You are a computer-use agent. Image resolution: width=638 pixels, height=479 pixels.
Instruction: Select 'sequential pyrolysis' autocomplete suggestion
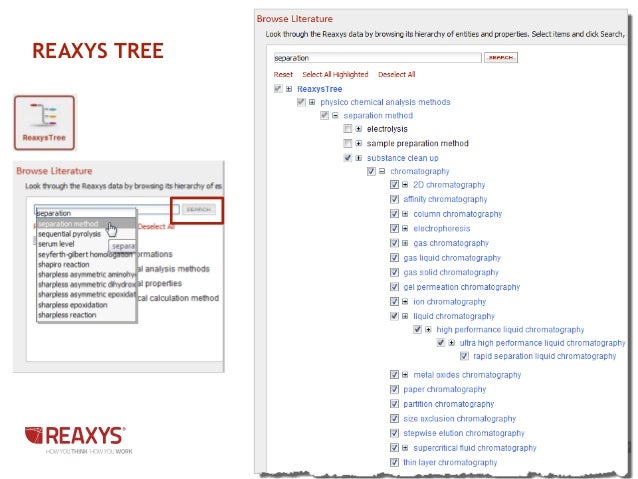86,234
